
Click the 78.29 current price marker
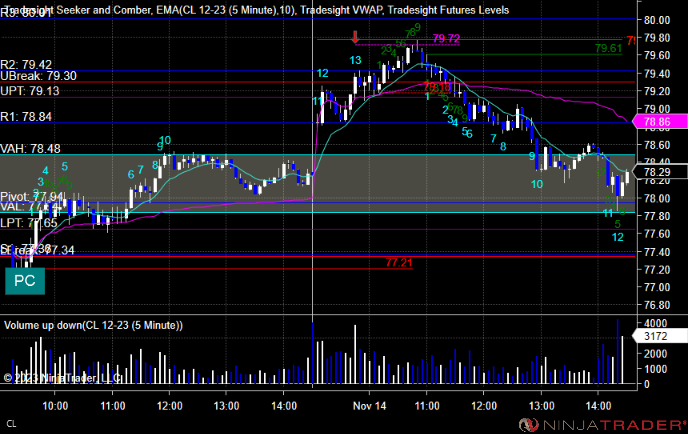click(659, 172)
